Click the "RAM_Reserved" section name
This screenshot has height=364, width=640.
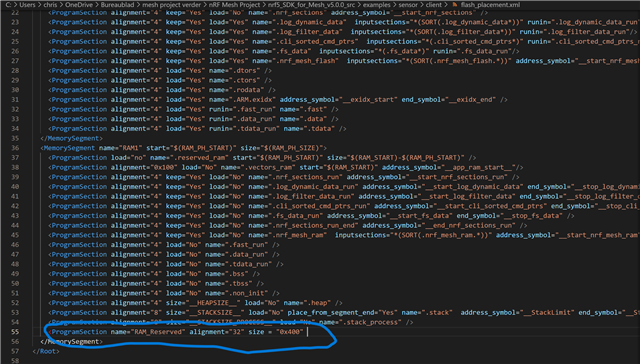[160, 332]
